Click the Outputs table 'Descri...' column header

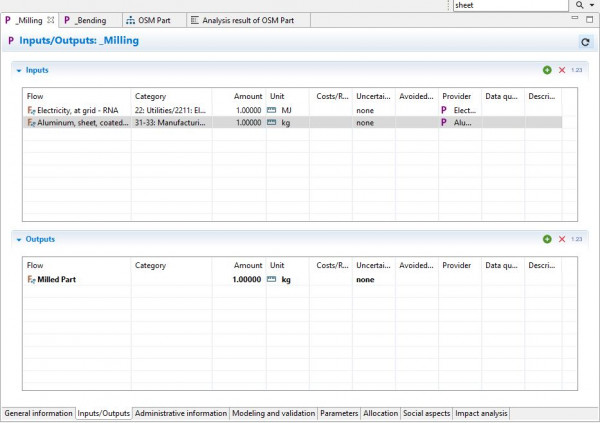[541, 265]
